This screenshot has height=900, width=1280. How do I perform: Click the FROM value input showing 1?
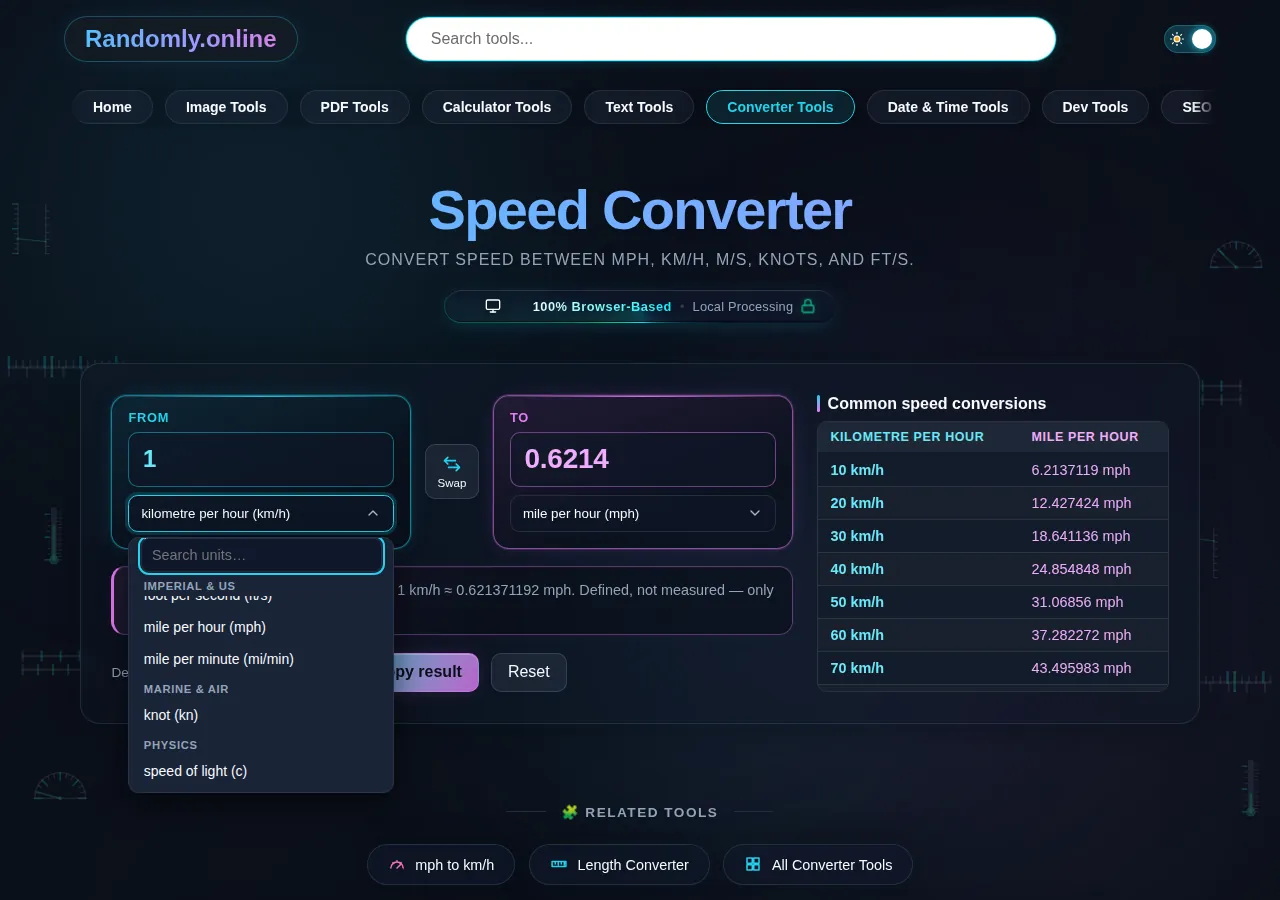coord(261,459)
